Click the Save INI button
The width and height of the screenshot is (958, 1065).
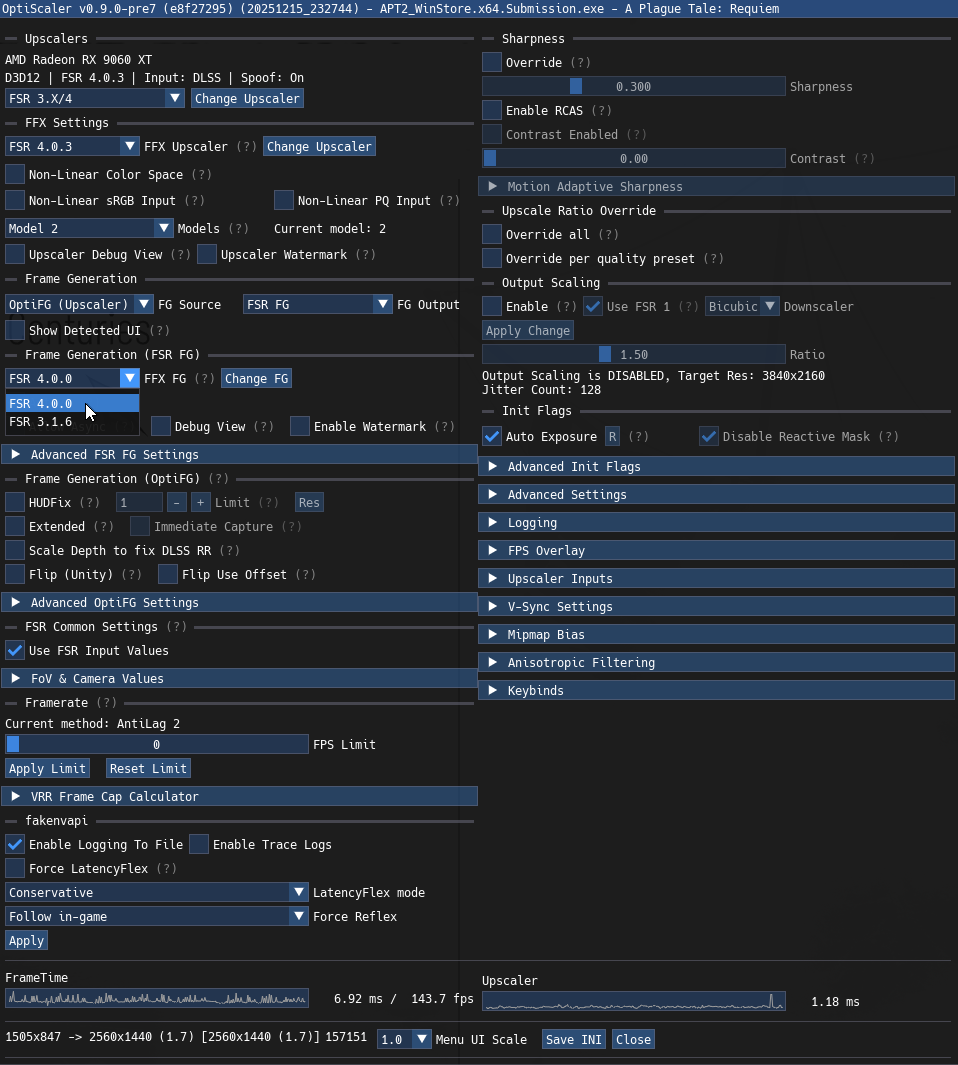[x=573, y=1039]
